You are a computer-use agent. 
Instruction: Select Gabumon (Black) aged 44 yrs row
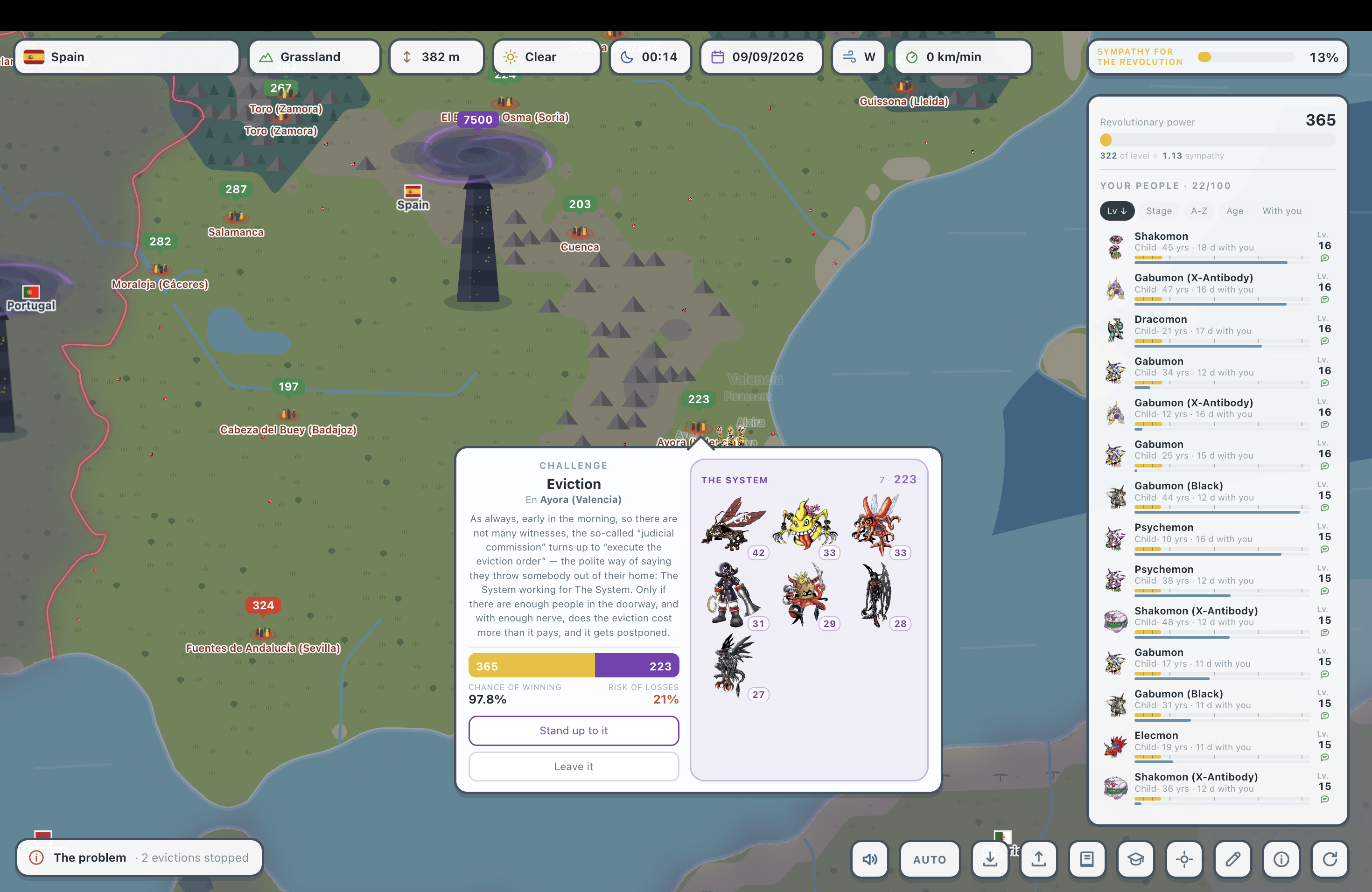1218,497
